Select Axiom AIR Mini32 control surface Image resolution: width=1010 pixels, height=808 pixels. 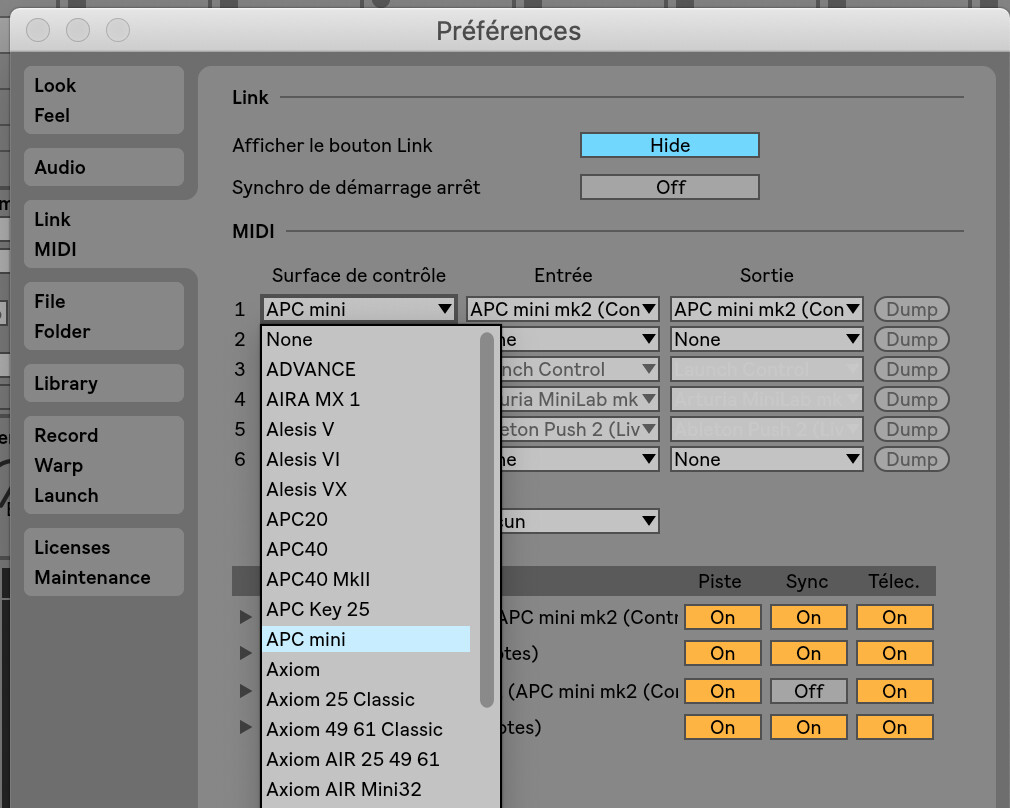pos(367,789)
